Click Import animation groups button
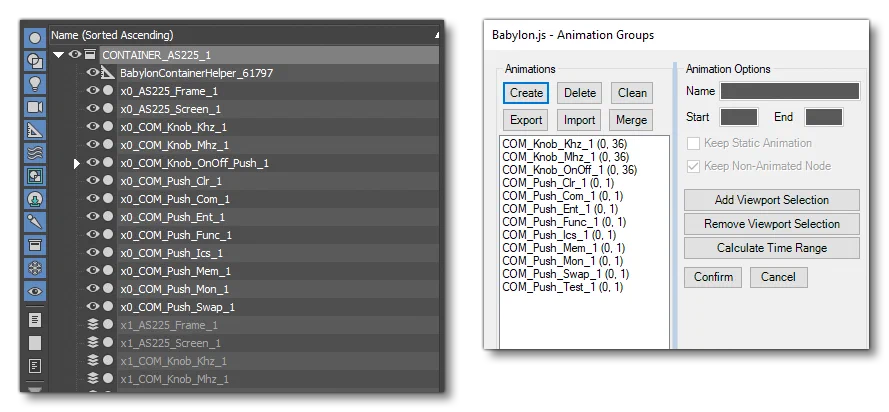Screen dimensions: 889x412 coord(579,120)
